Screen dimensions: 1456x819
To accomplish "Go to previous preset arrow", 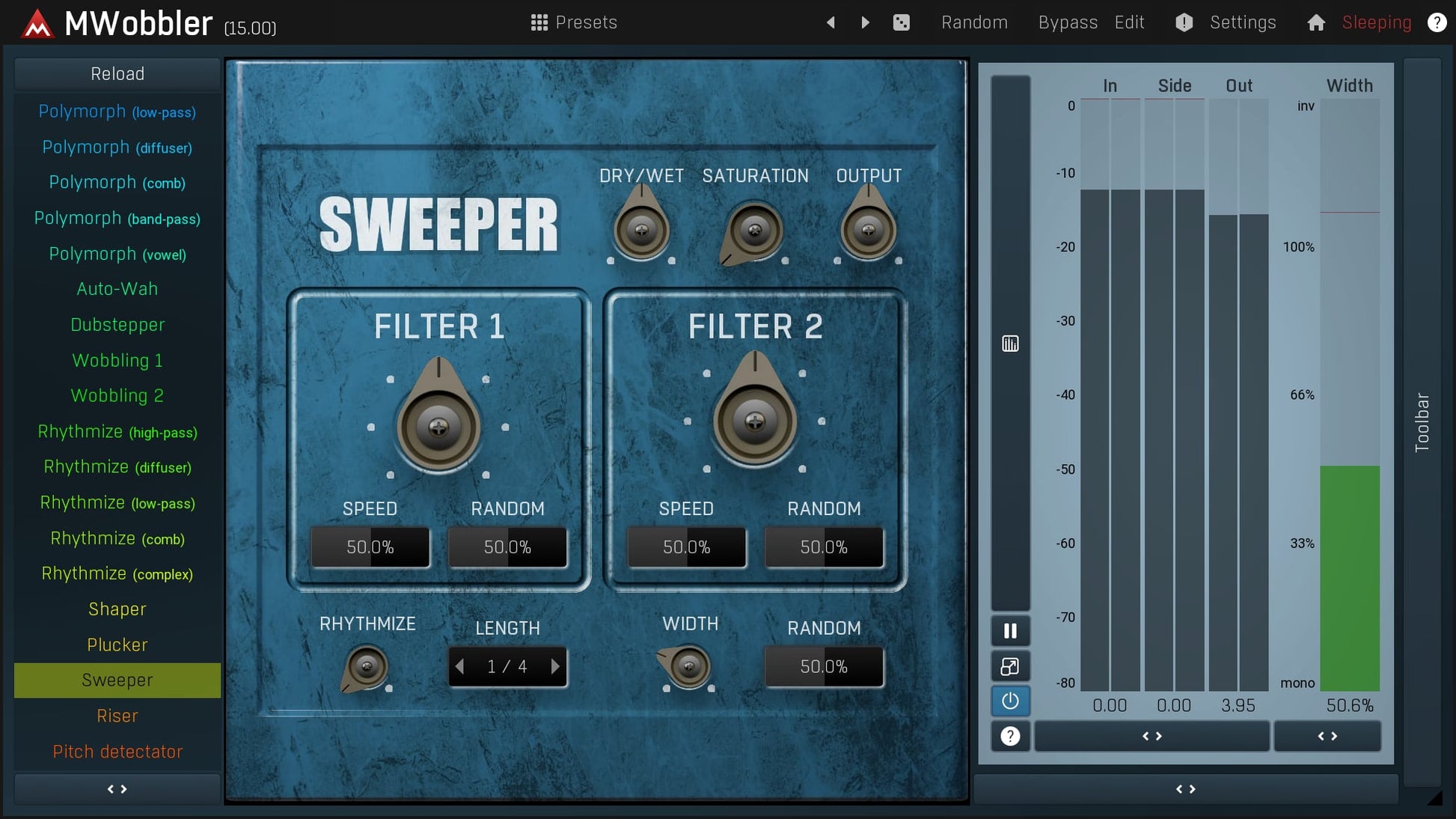I will tap(831, 22).
